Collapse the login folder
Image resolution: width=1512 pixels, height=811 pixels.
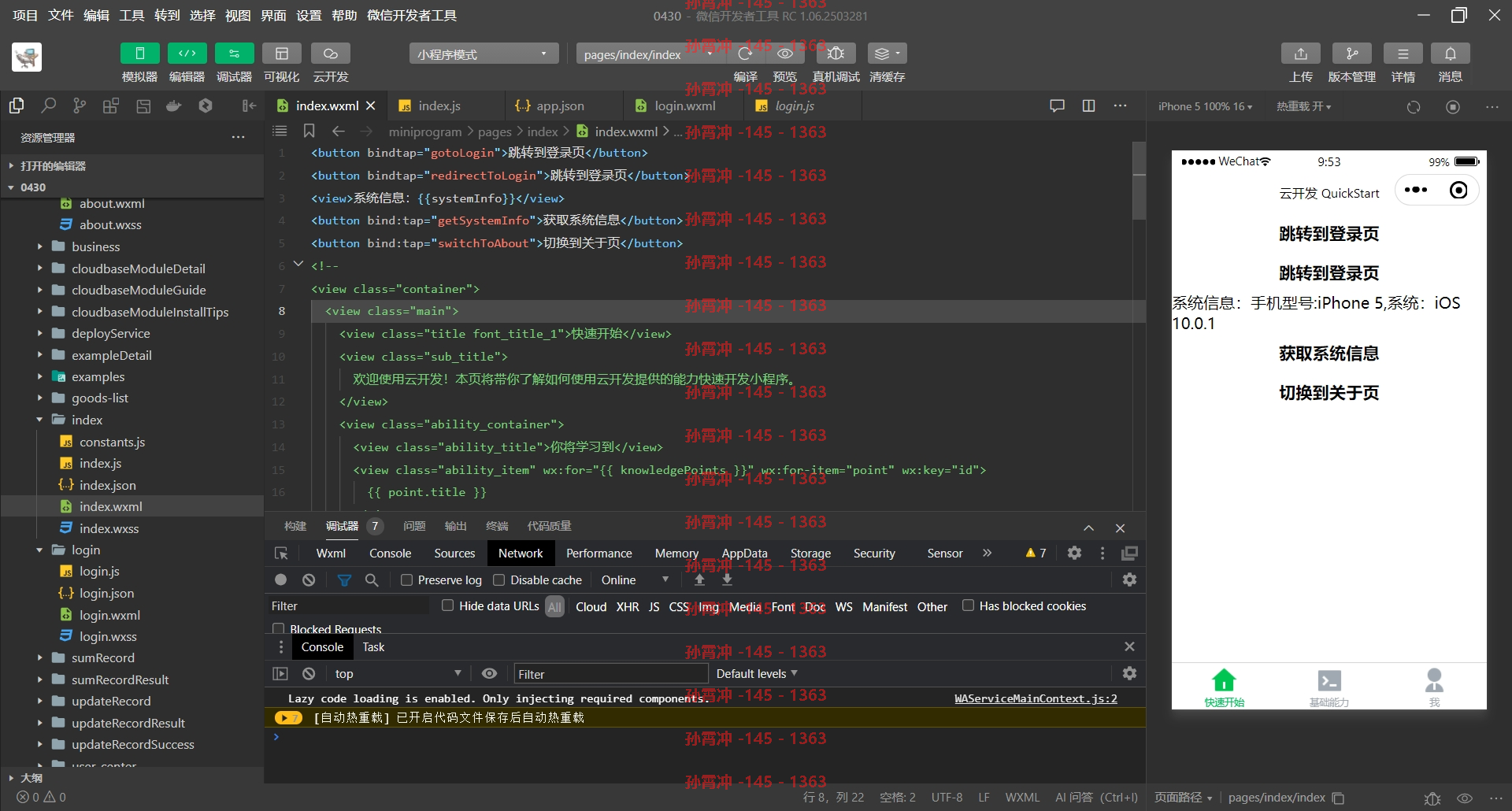39,550
